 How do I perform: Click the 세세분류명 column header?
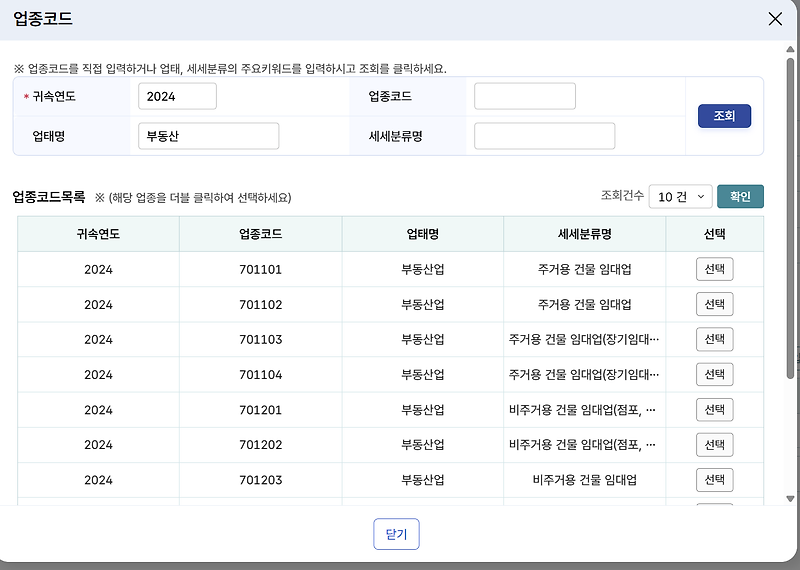585,234
